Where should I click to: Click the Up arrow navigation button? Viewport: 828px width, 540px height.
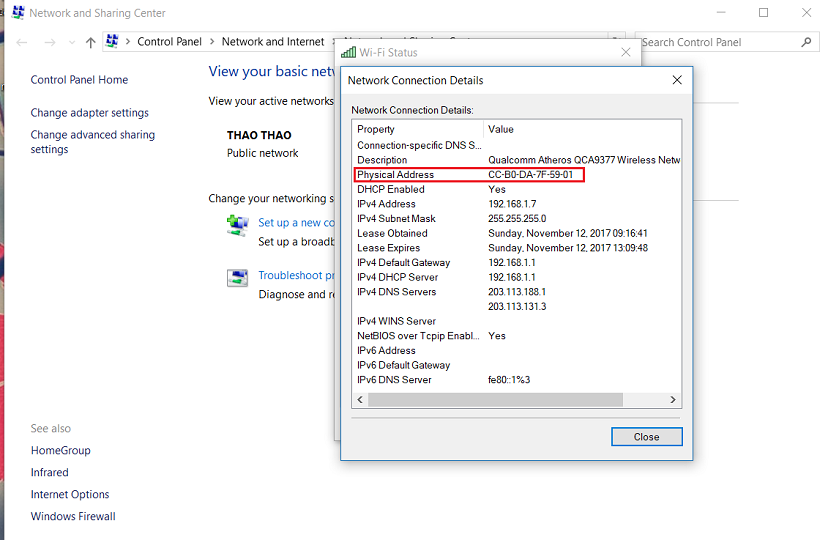coord(90,42)
